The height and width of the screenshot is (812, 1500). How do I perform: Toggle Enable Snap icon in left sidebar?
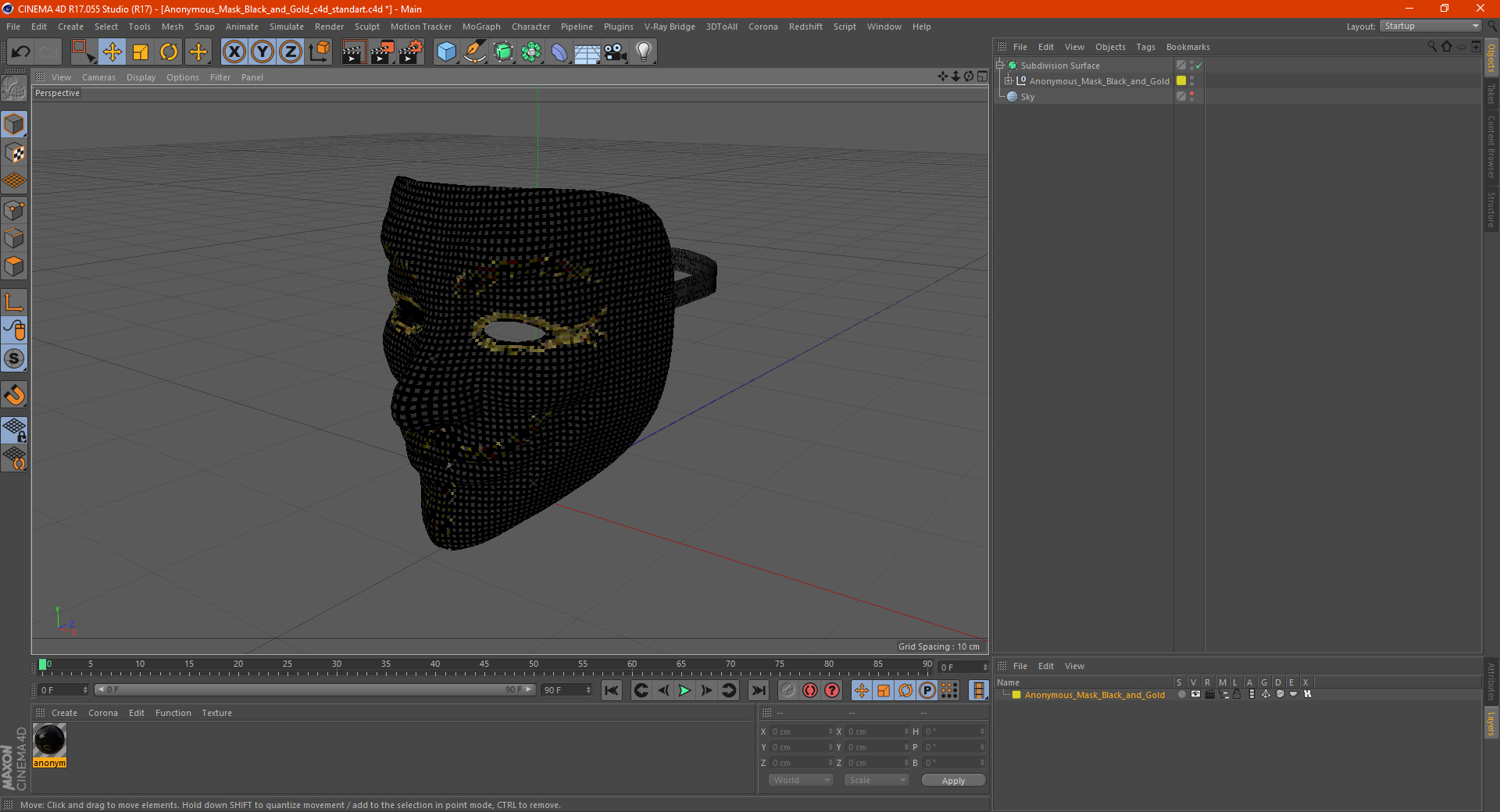point(14,359)
